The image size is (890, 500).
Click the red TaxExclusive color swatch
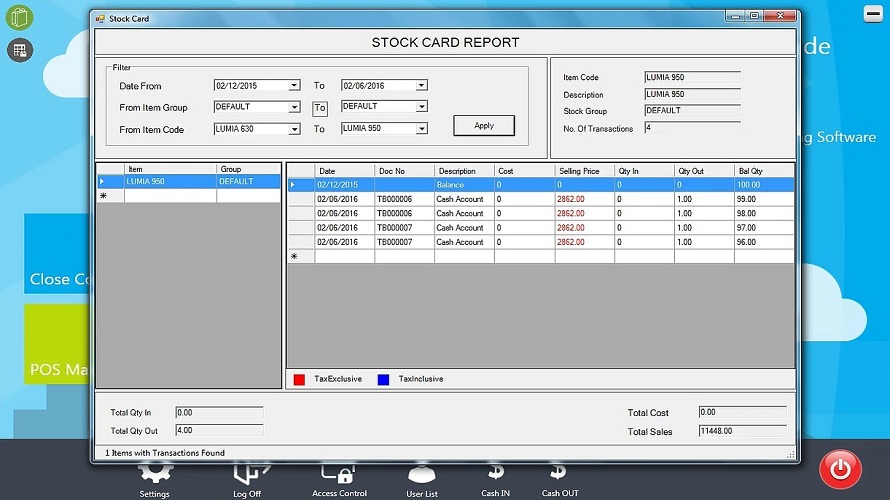298,379
